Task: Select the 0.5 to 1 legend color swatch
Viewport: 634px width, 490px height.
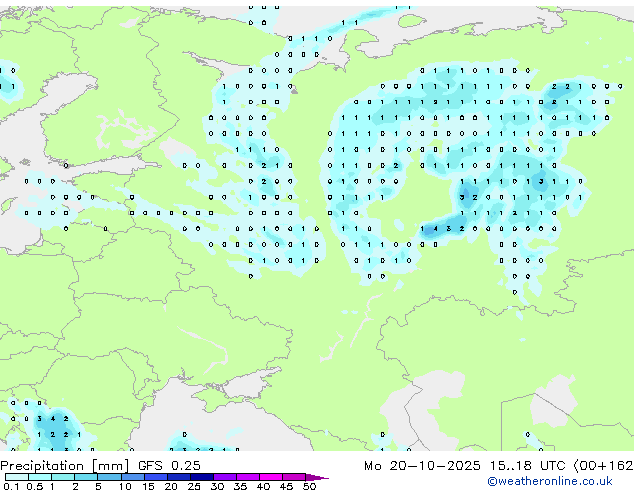Action: (x=40, y=477)
